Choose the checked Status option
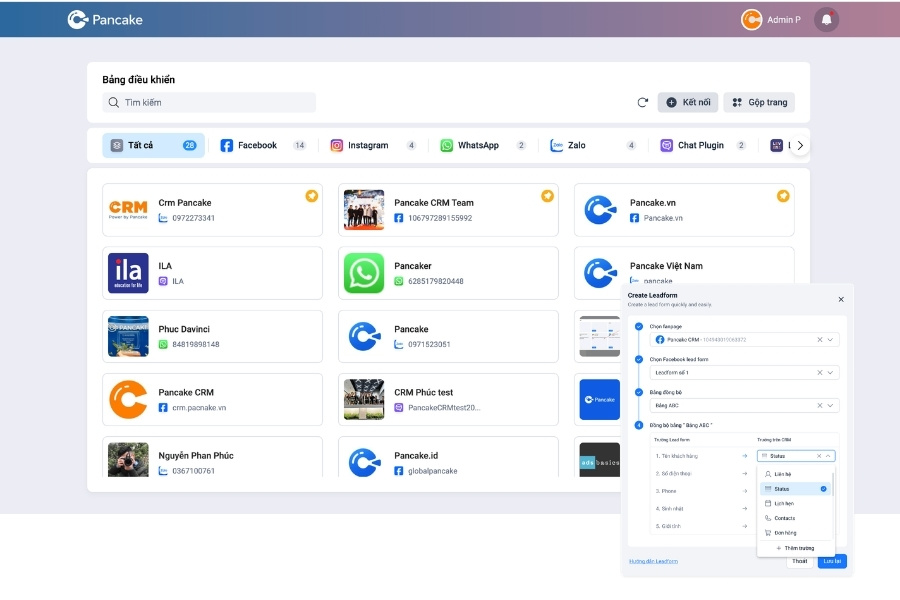The width and height of the screenshot is (900, 600). tap(795, 489)
